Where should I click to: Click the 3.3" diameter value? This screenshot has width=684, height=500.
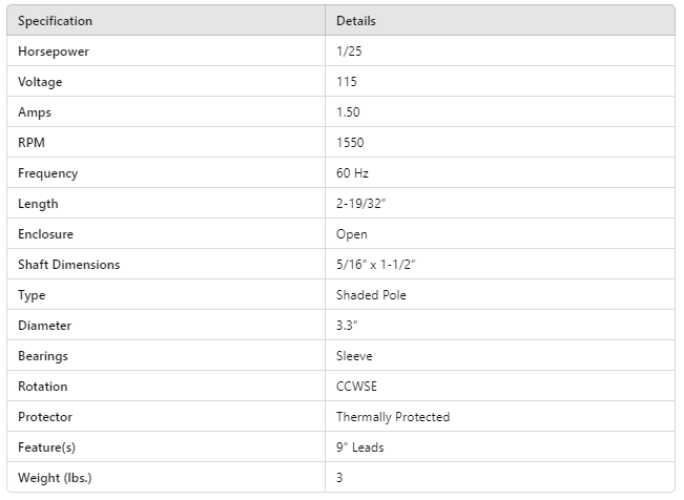pyautogui.click(x=348, y=326)
